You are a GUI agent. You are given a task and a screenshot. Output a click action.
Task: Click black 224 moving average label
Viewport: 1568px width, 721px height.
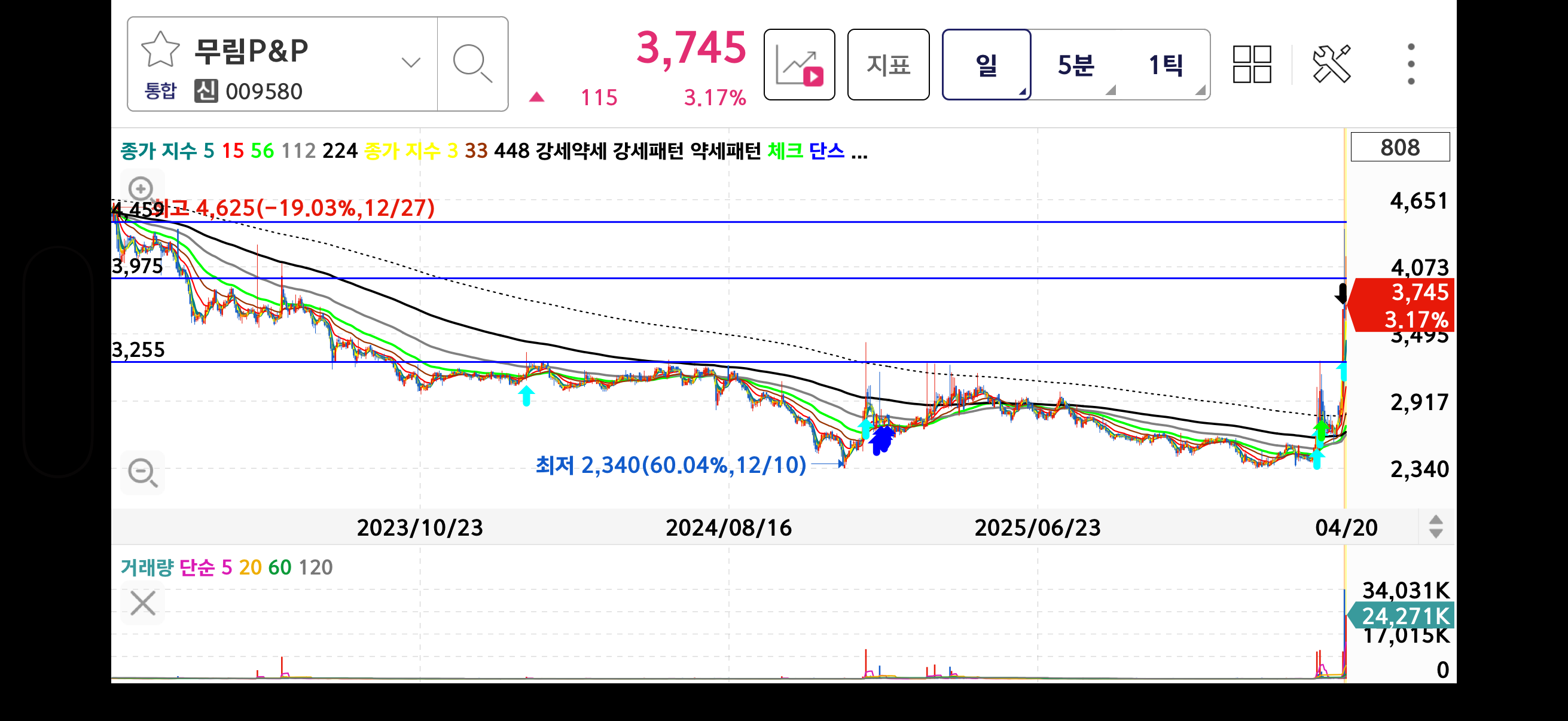click(x=340, y=150)
